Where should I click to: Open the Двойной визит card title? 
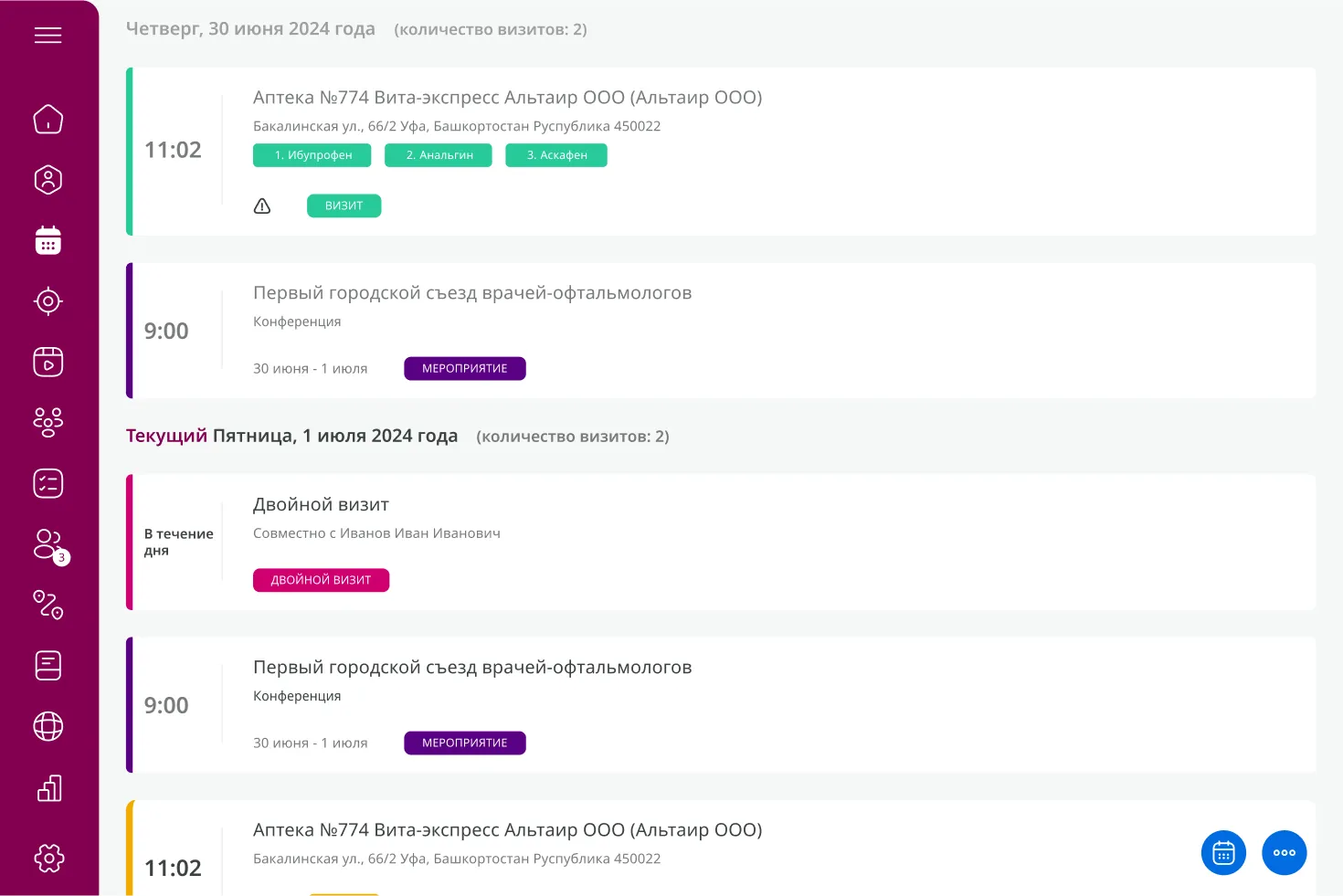(x=321, y=505)
